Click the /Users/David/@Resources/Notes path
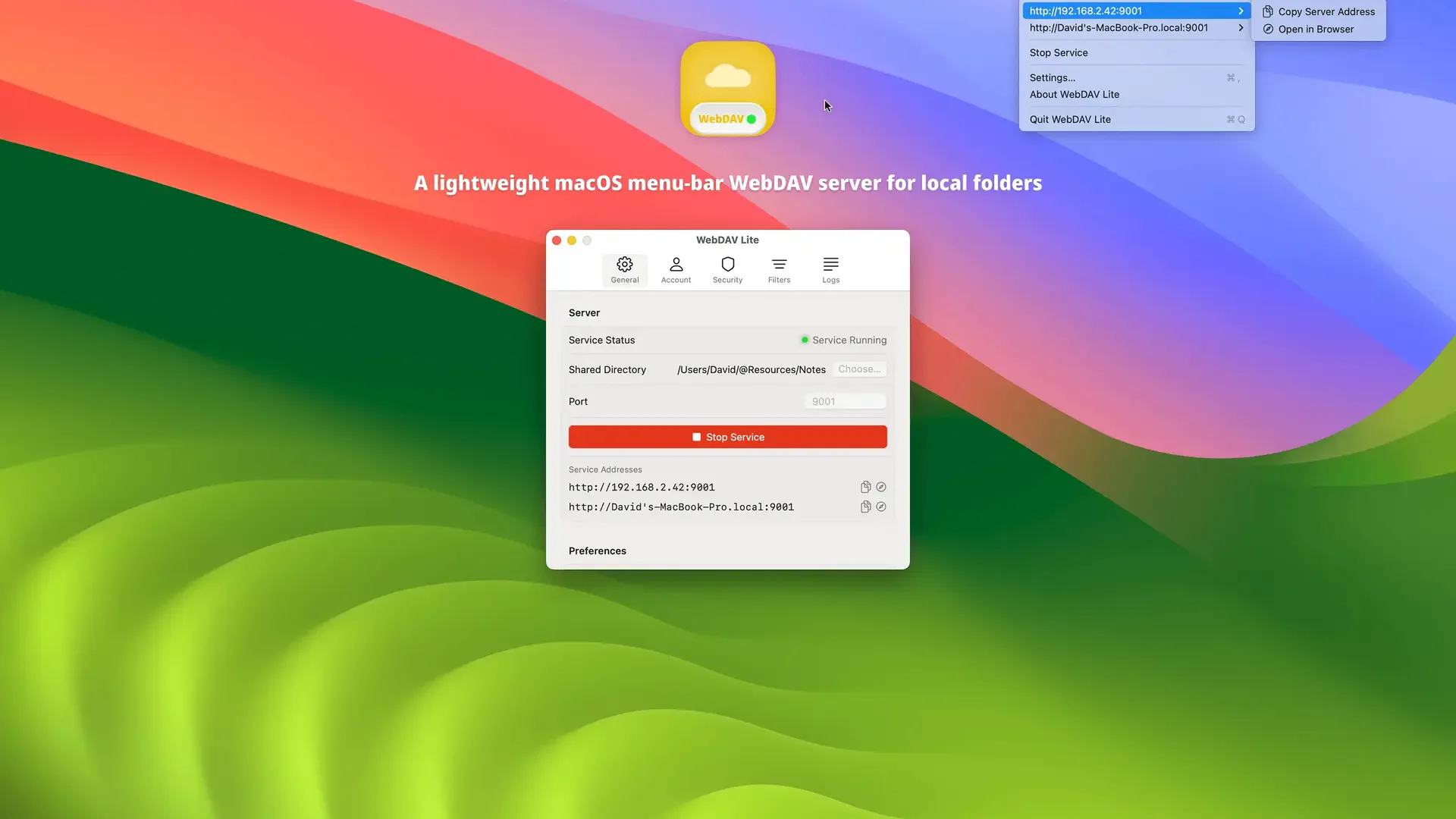This screenshot has height=819, width=1456. (751, 369)
